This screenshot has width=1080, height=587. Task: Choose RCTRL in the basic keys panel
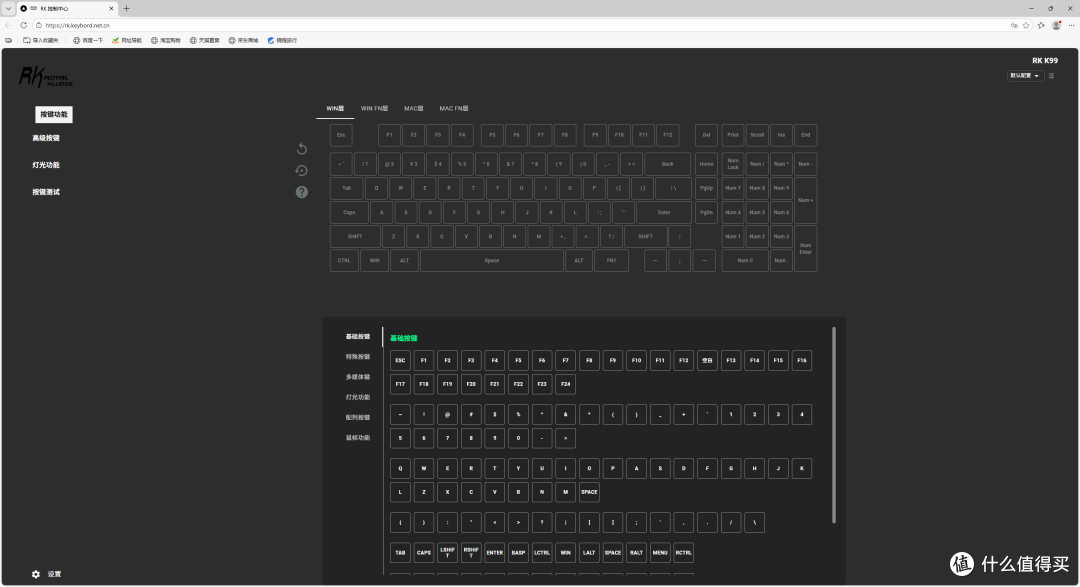pos(683,553)
